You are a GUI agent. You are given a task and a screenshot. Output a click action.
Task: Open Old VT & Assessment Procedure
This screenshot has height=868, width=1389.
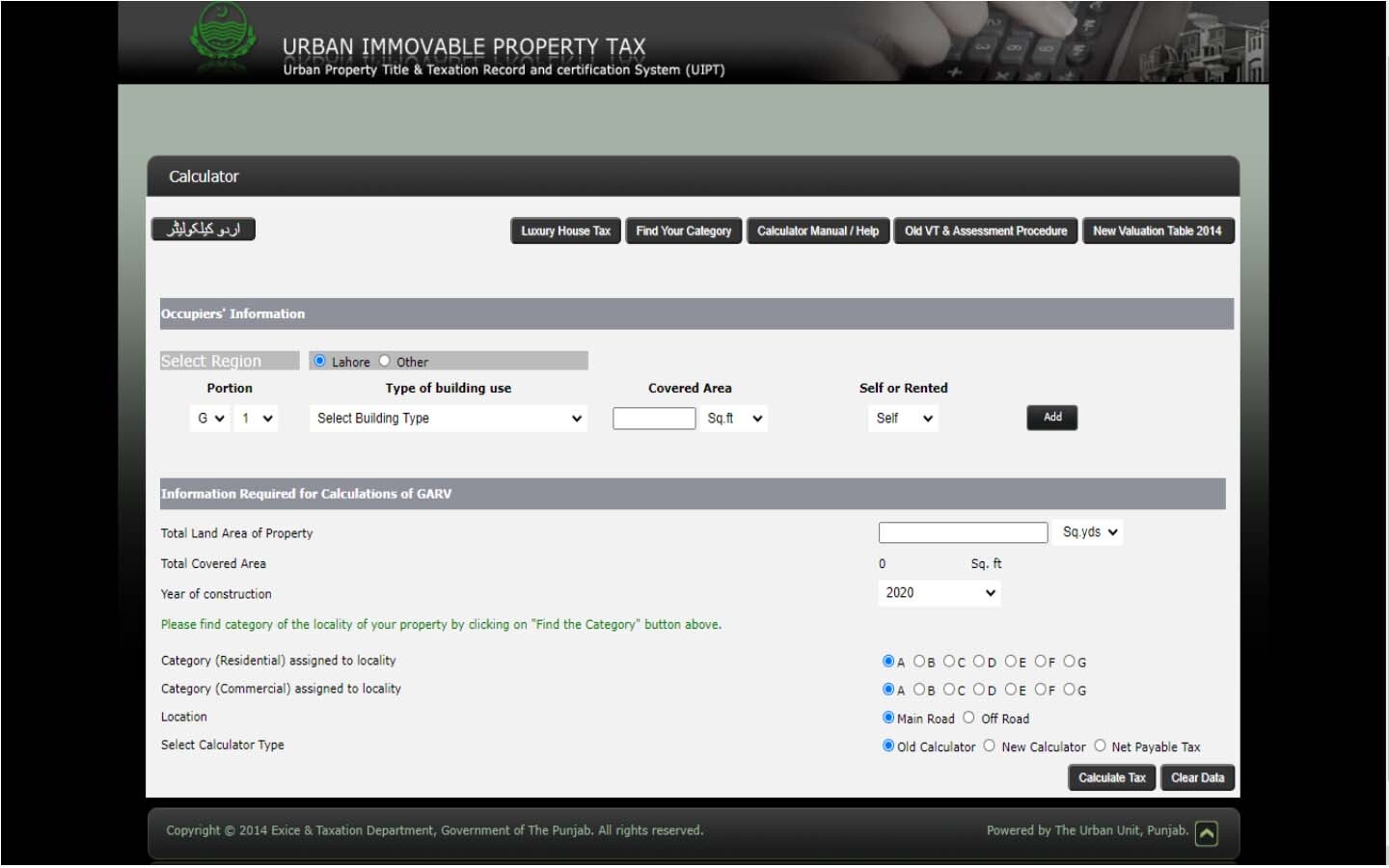(x=985, y=231)
